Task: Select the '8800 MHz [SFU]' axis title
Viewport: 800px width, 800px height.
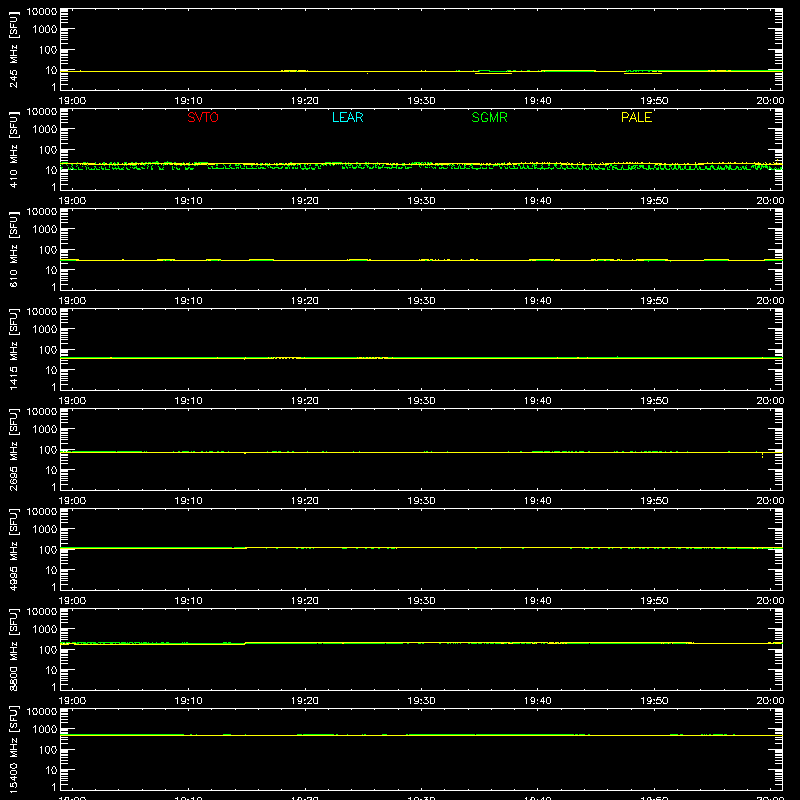Action: point(14,649)
